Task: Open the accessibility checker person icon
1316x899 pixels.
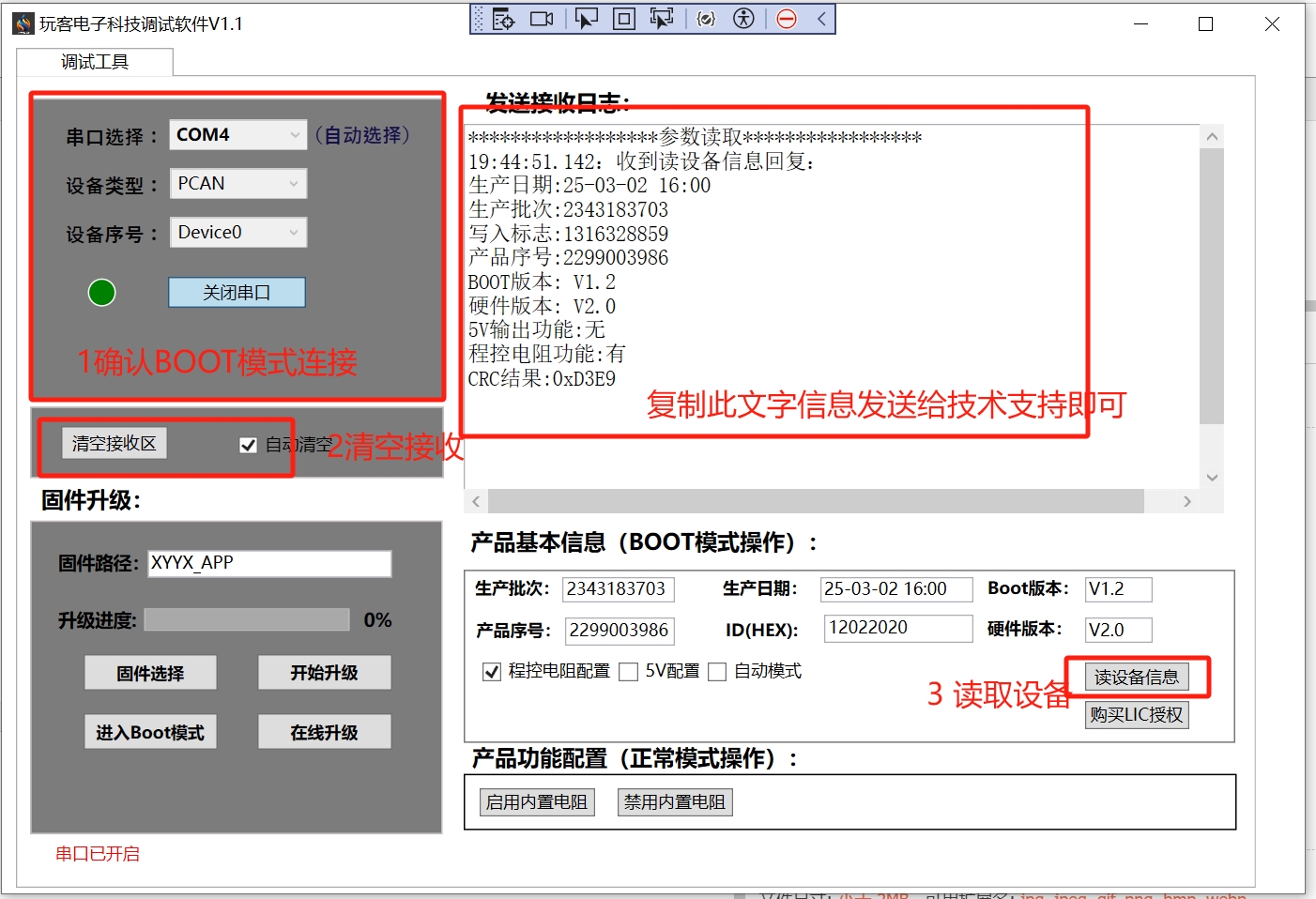Action: pos(743,19)
